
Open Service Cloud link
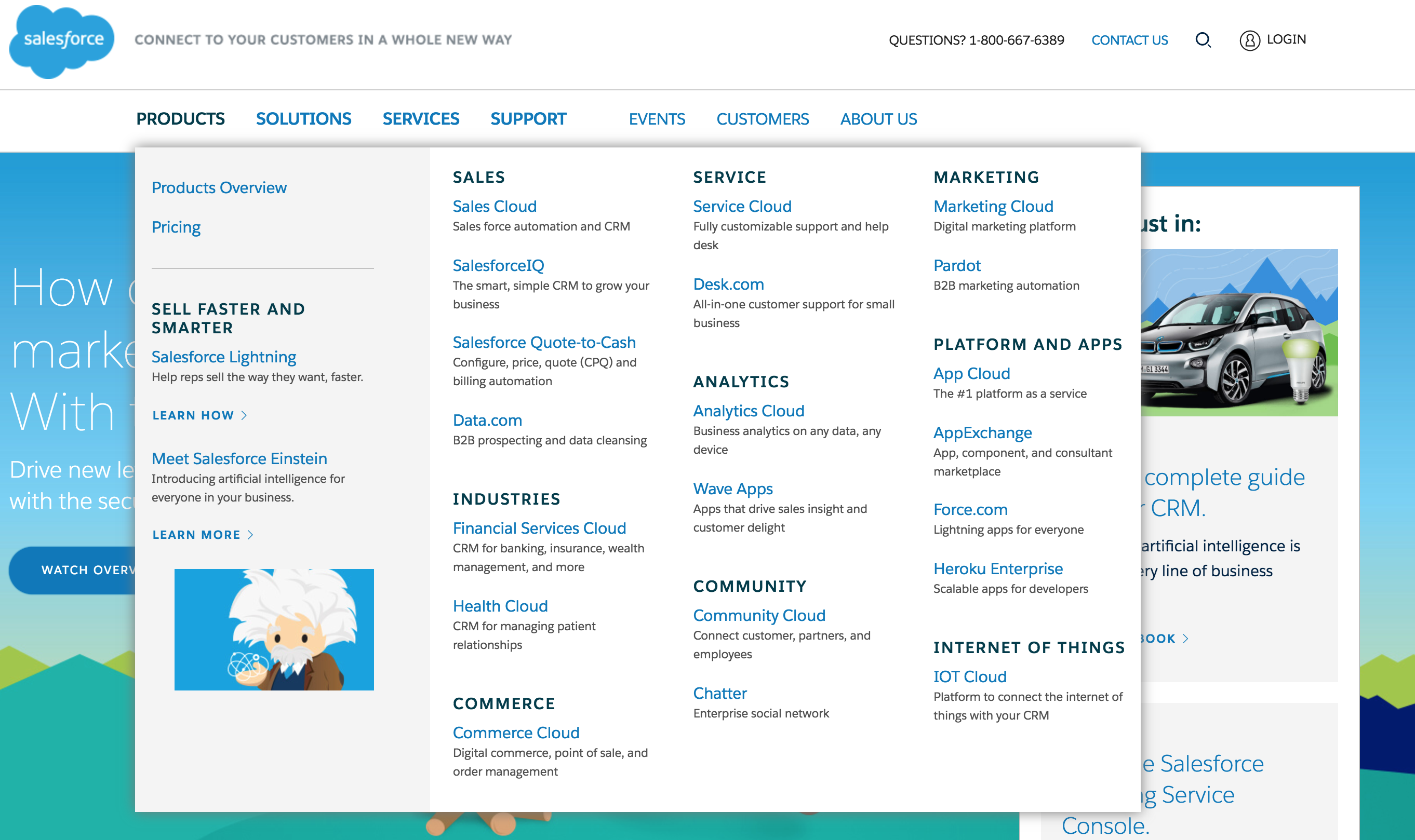pyautogui.click(x=742, y=206)
